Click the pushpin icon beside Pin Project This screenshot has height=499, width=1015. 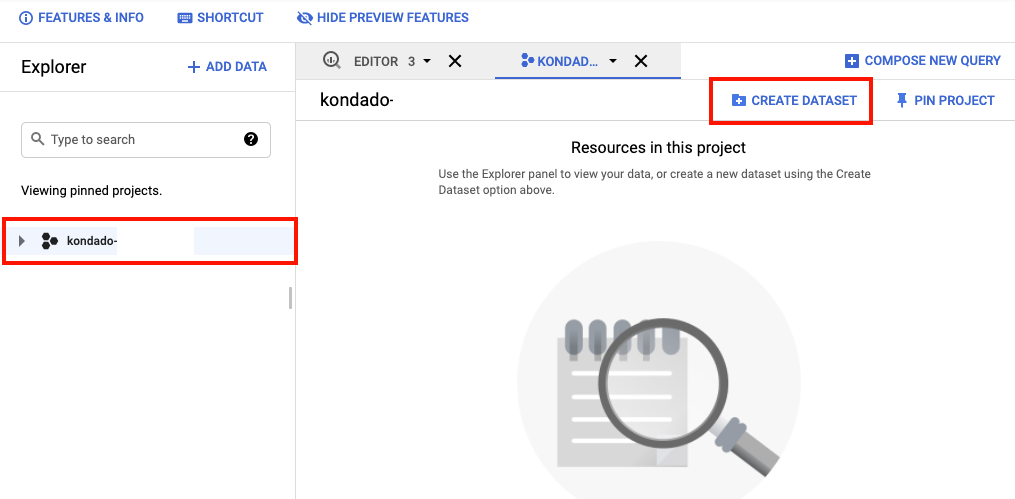pos(902,101)
